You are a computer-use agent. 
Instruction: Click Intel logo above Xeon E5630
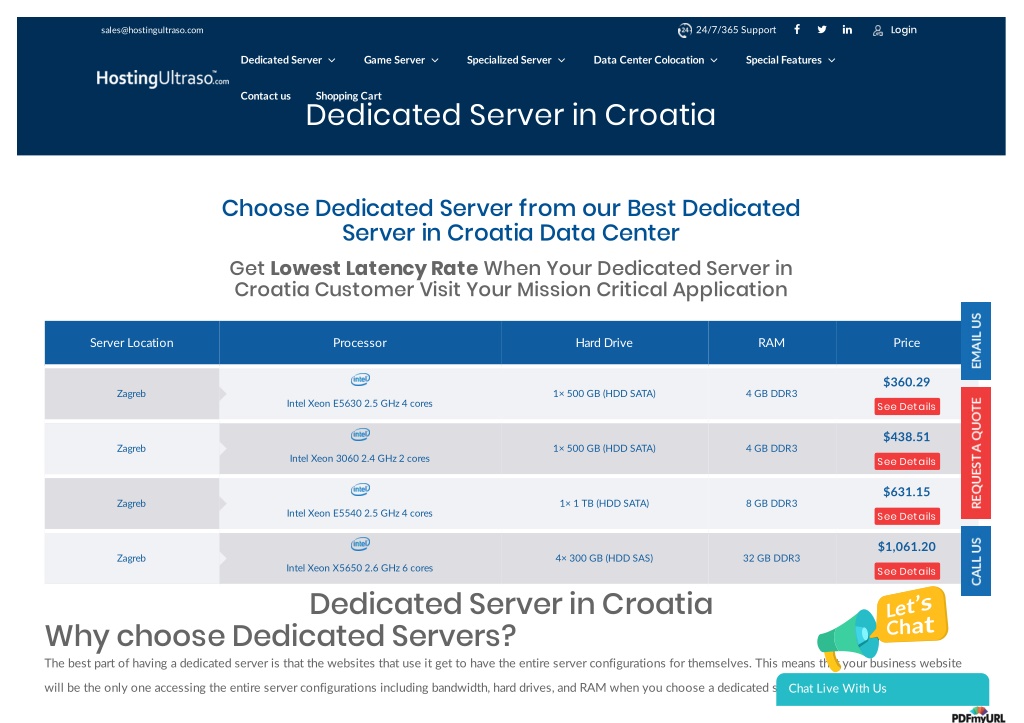[x=360, y=379]
